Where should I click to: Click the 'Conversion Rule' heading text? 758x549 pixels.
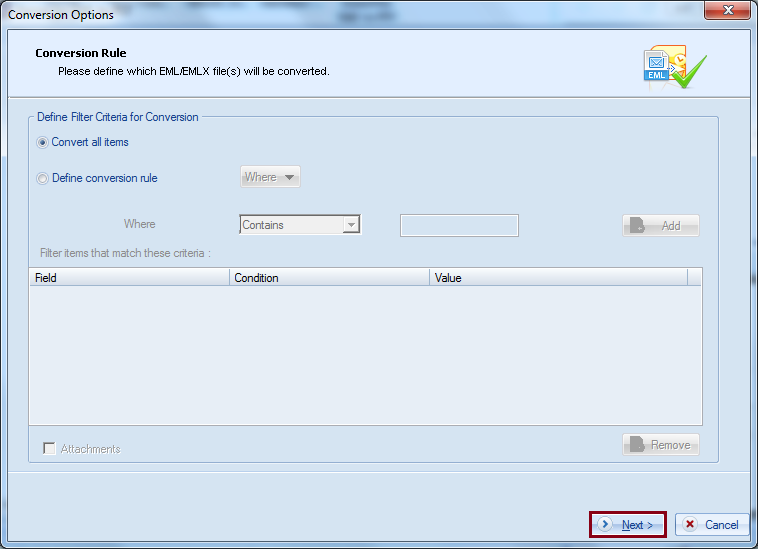click(81, 53)
